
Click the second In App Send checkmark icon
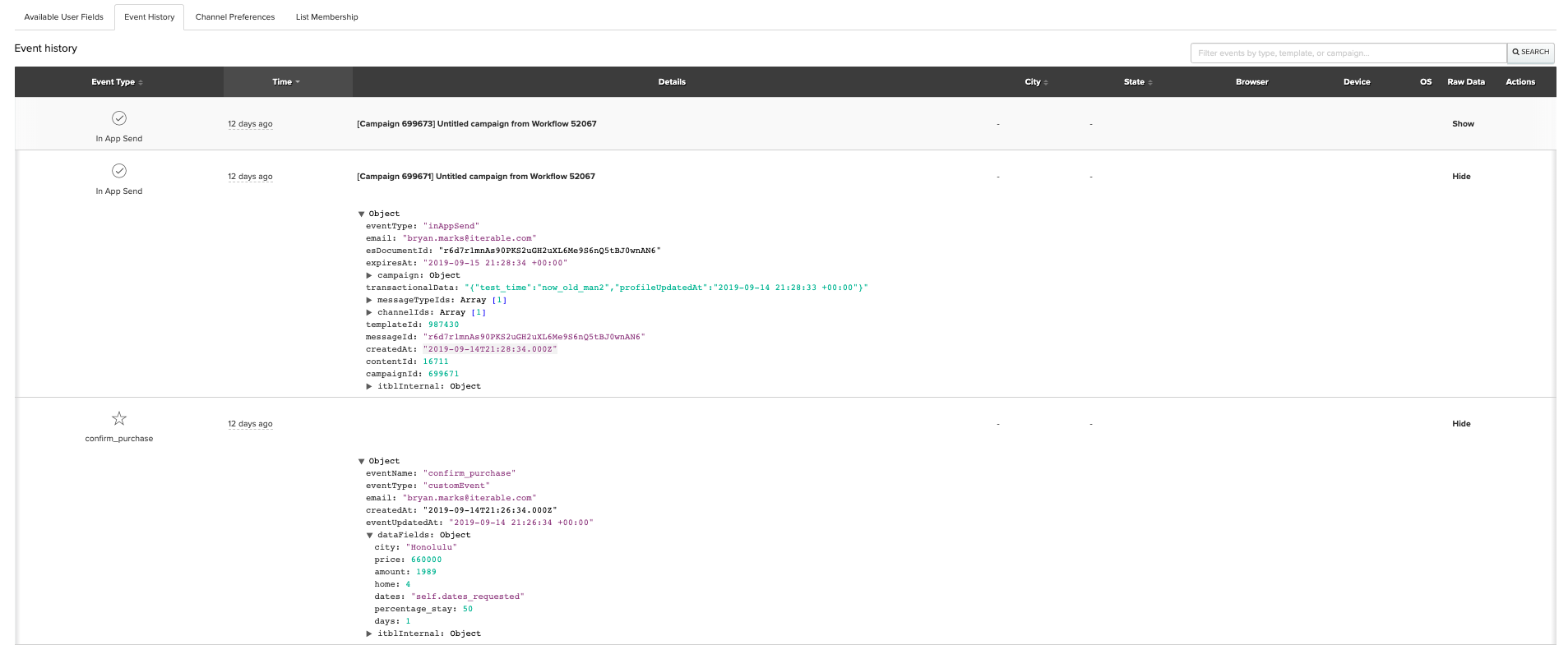tap(119, 171)
